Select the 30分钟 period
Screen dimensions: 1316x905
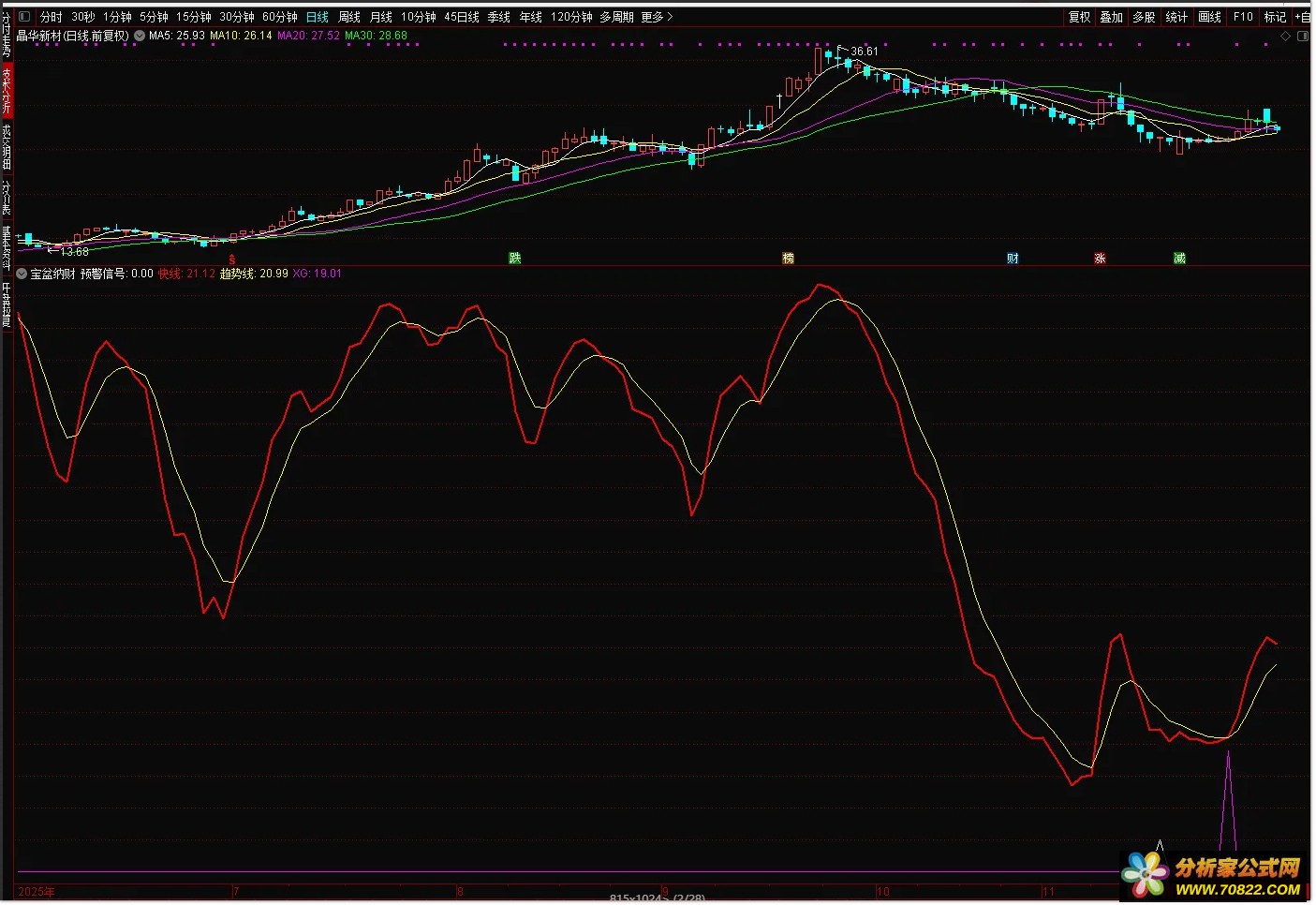click(x=237, y=17)
